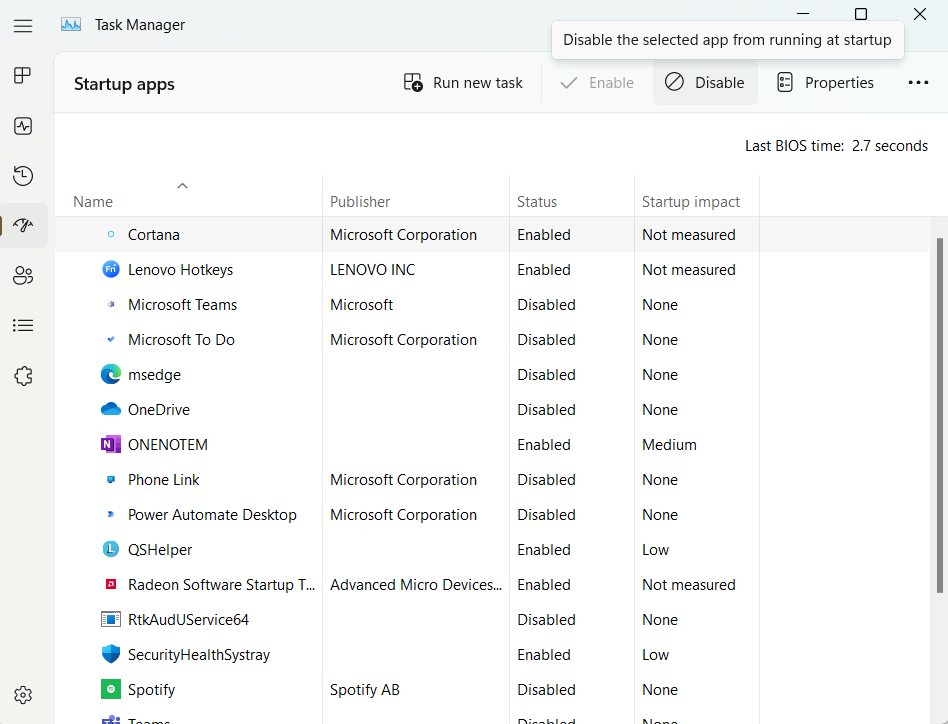Open the App history sidebar icon
948x724 pixels.
[x=23, y=176]
